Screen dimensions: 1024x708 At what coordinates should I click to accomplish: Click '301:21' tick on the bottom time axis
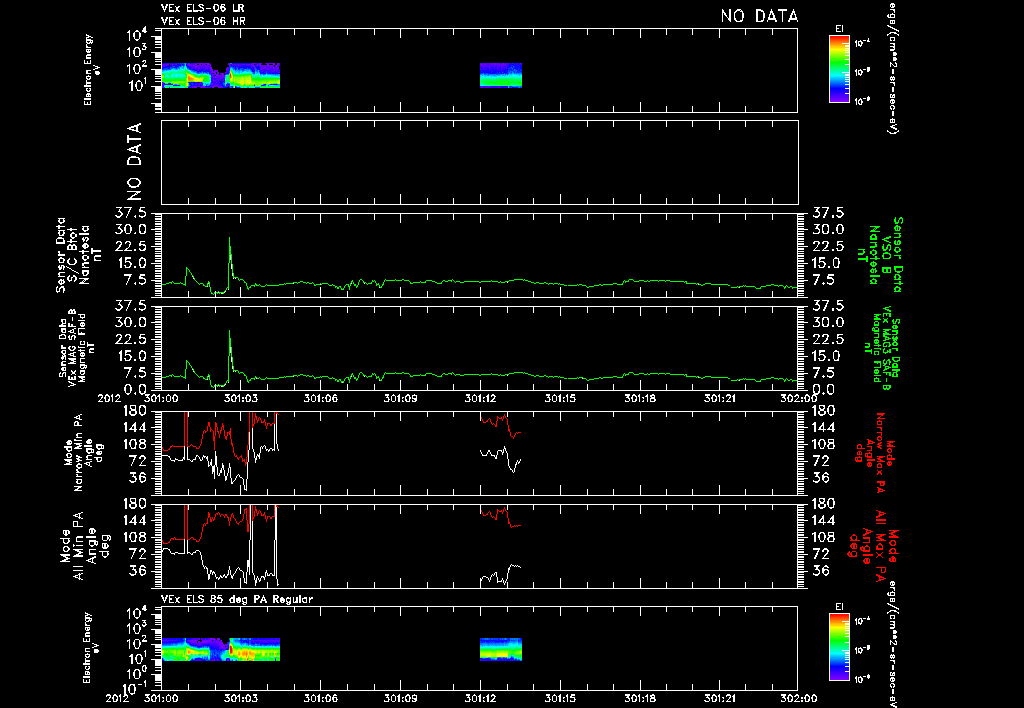719,698
